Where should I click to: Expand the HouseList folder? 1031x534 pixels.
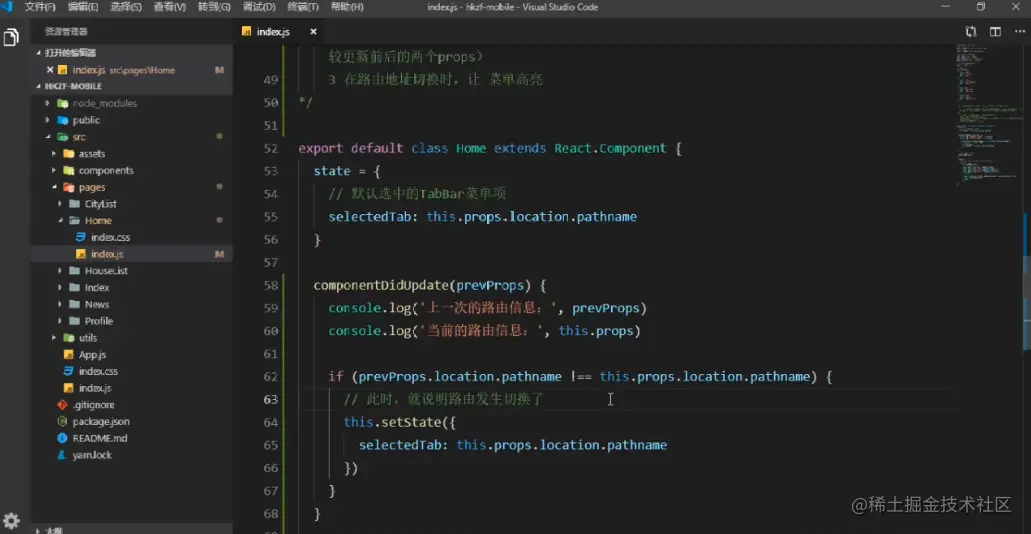point(132,271)
